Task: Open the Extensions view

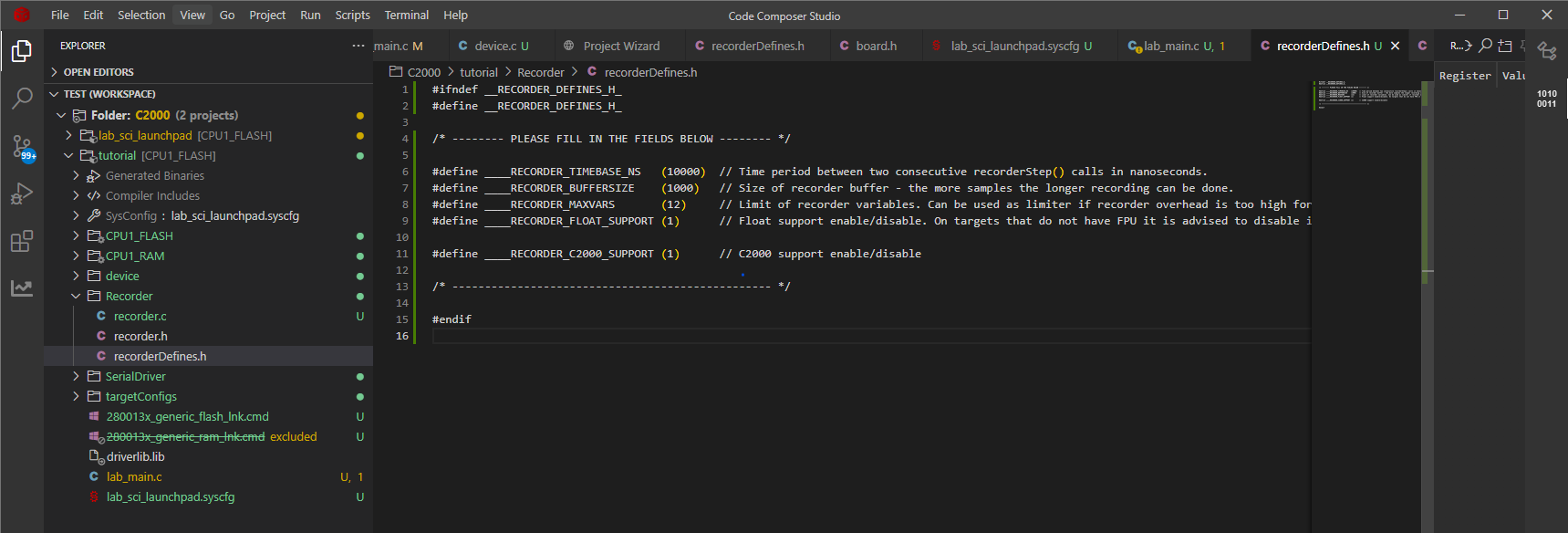Action: pos(22,241)
